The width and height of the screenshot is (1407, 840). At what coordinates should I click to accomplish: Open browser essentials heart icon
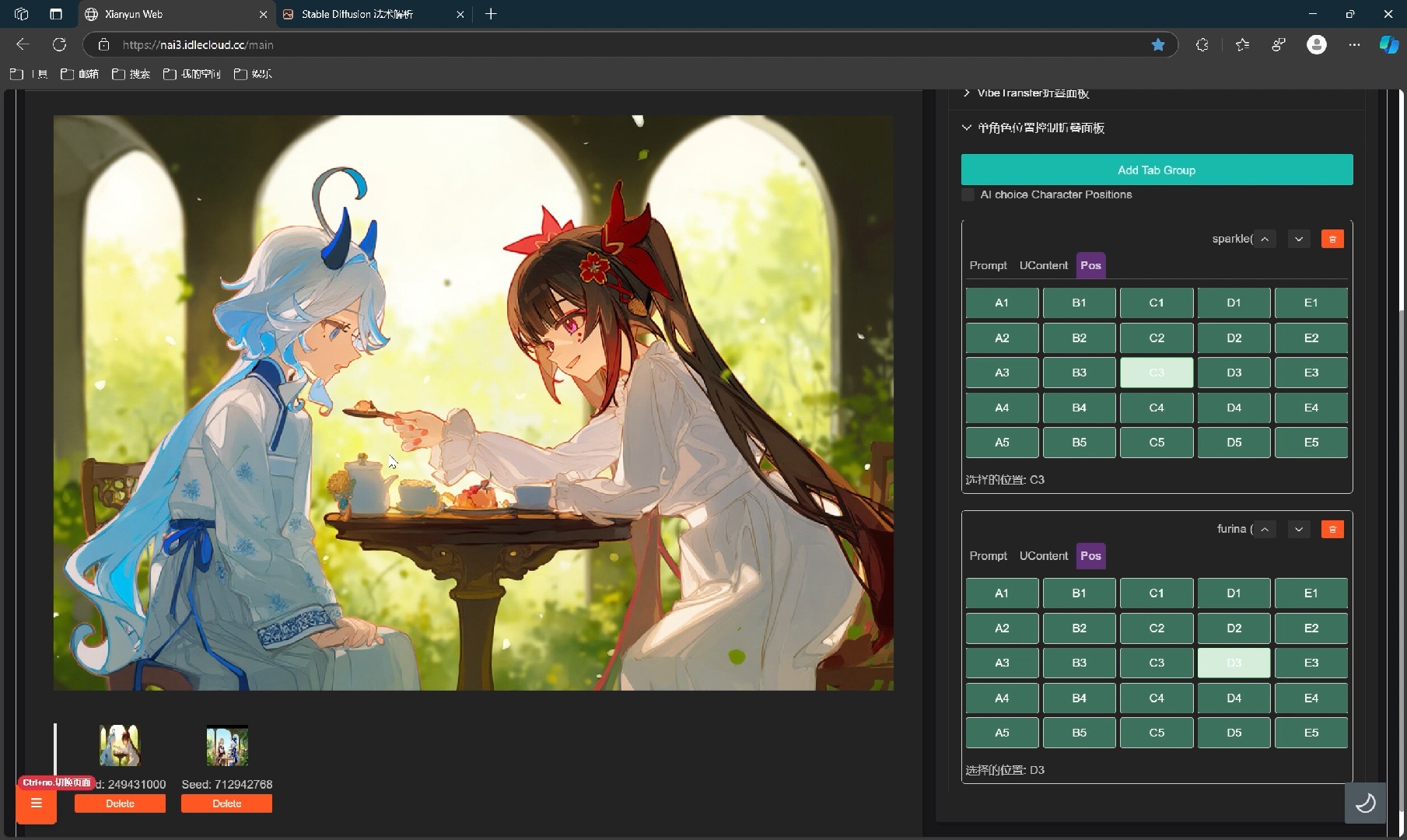pyautogui.click(x=1279, y=44)
